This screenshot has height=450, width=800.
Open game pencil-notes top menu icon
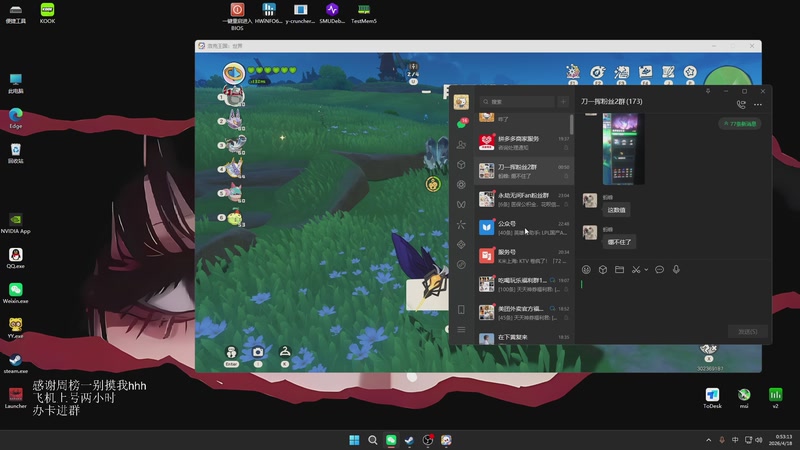(x=668, y=72)
